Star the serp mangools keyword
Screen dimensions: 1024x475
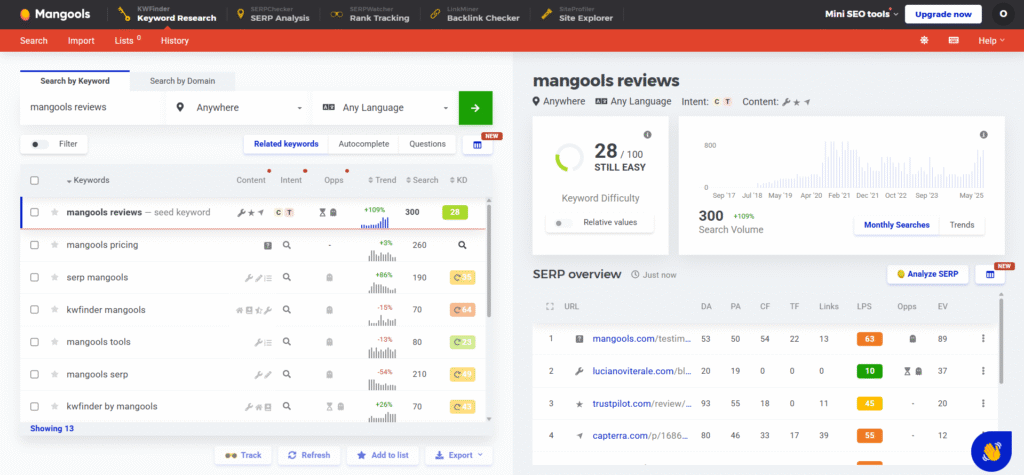click(x=55, y=277)
